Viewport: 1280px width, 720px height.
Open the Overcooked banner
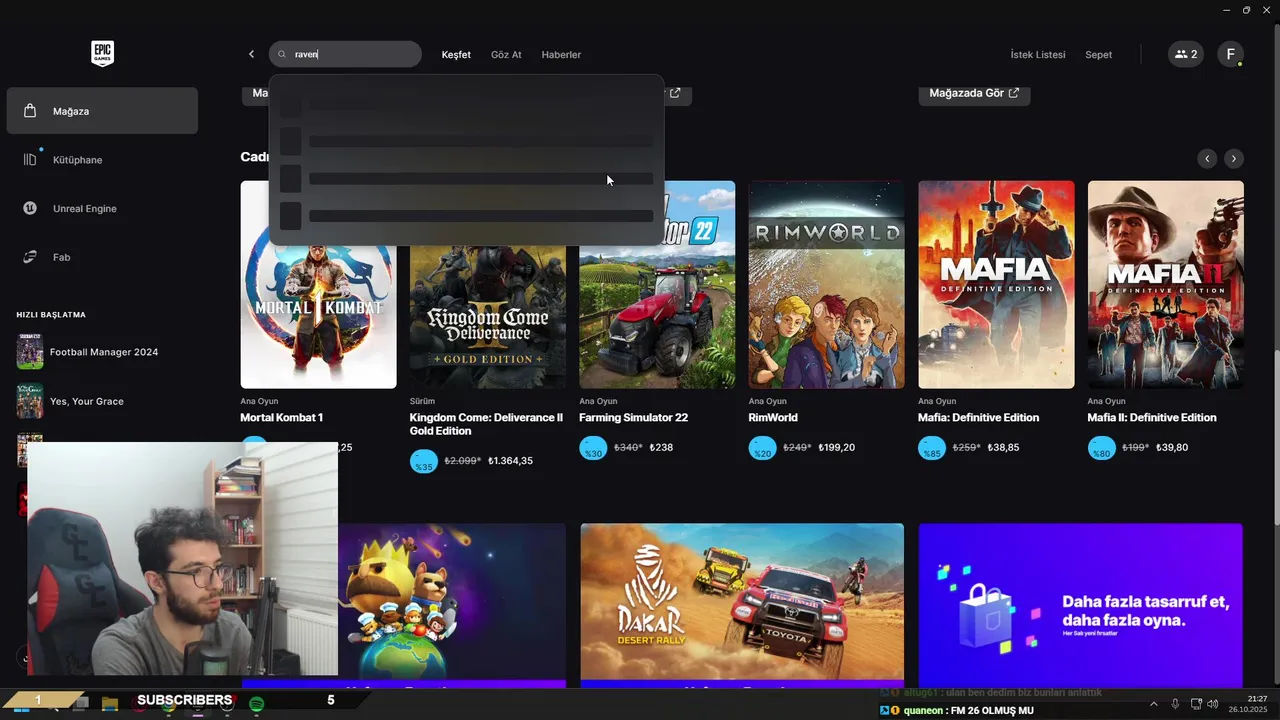[x=452, y=605]
